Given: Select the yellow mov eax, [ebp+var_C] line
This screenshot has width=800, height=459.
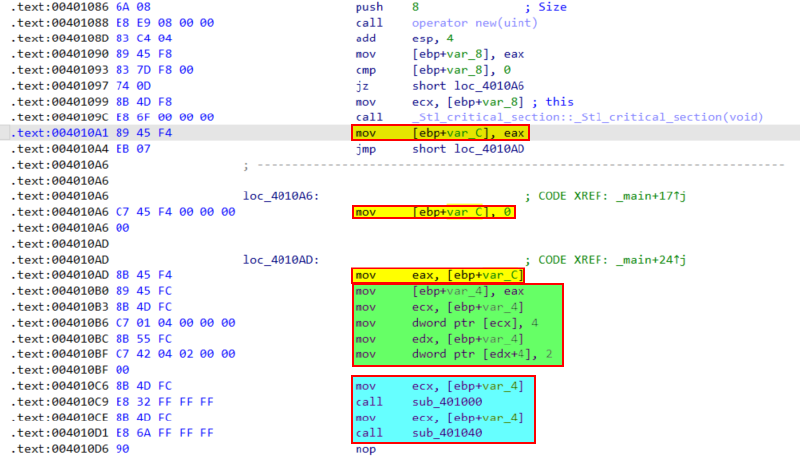Looking at the screenshot, I should (x=438, y=275).
